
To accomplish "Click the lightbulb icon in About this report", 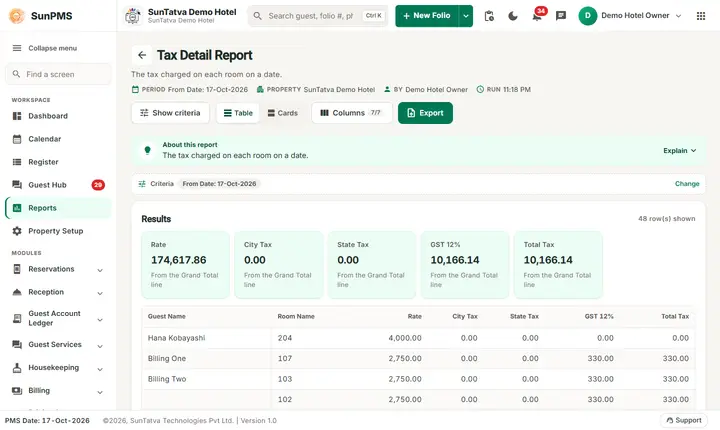I will 147,150.
